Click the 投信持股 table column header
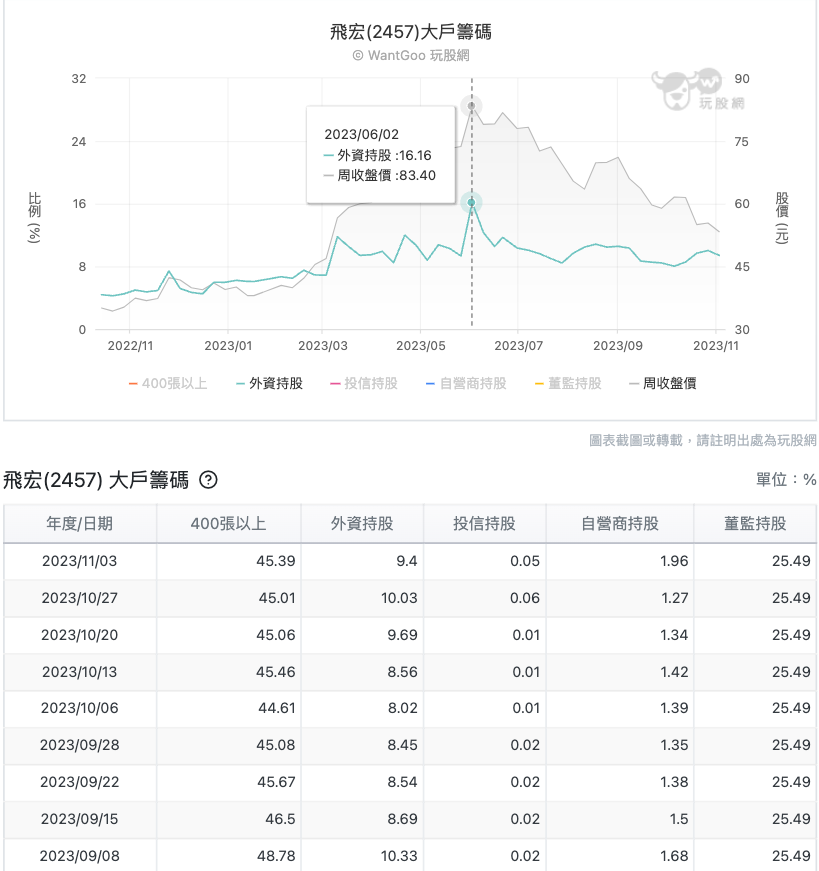This screenshot has width=819, height=871. [x=485, y=523]
